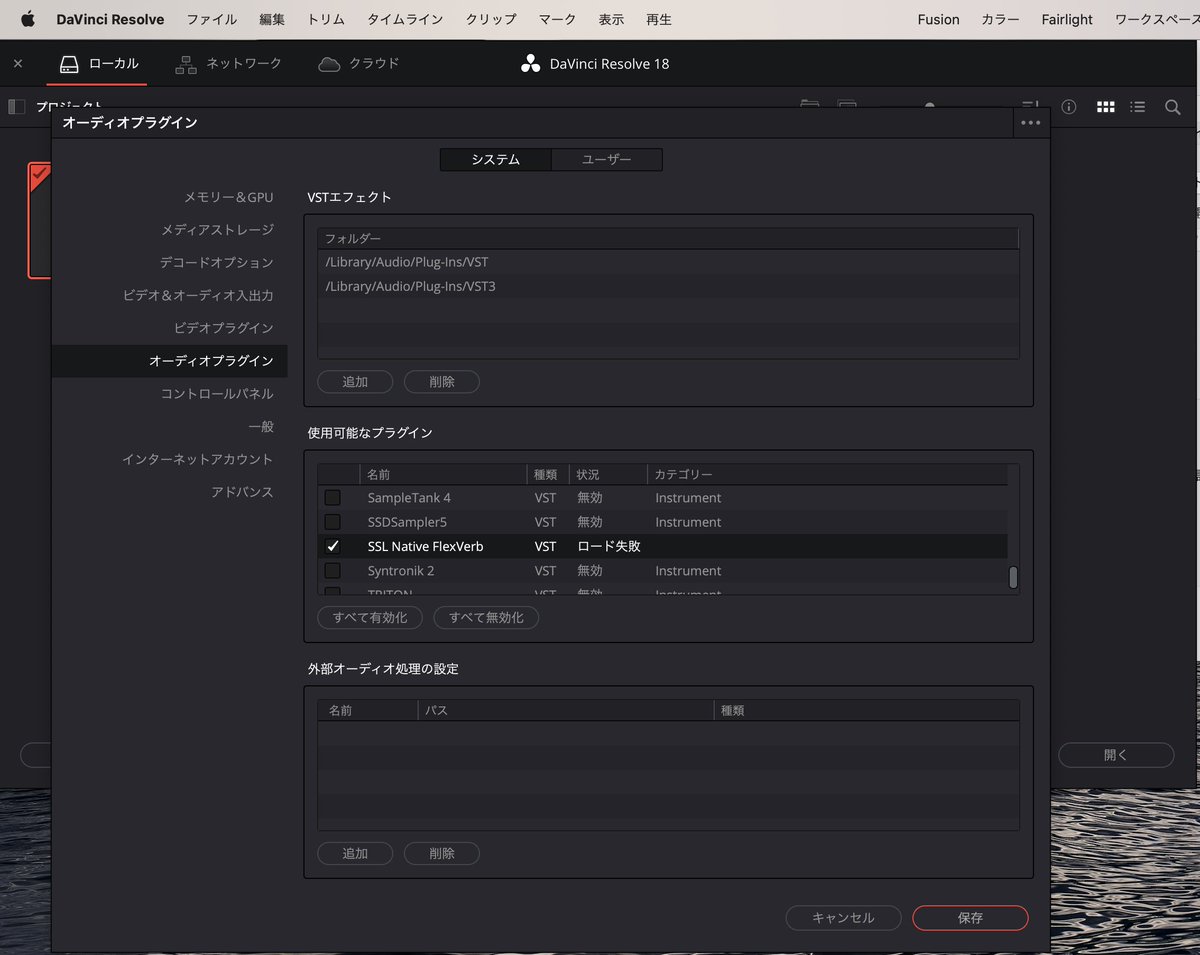Click すべて無効化 button

tap(486, 618)
